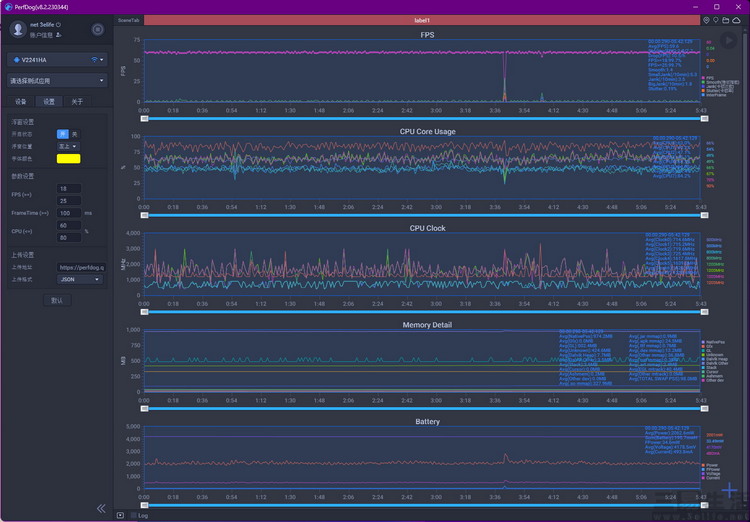Open the floating window position dropdown
The image size is (750, 522).
click(x=68, y=146)
